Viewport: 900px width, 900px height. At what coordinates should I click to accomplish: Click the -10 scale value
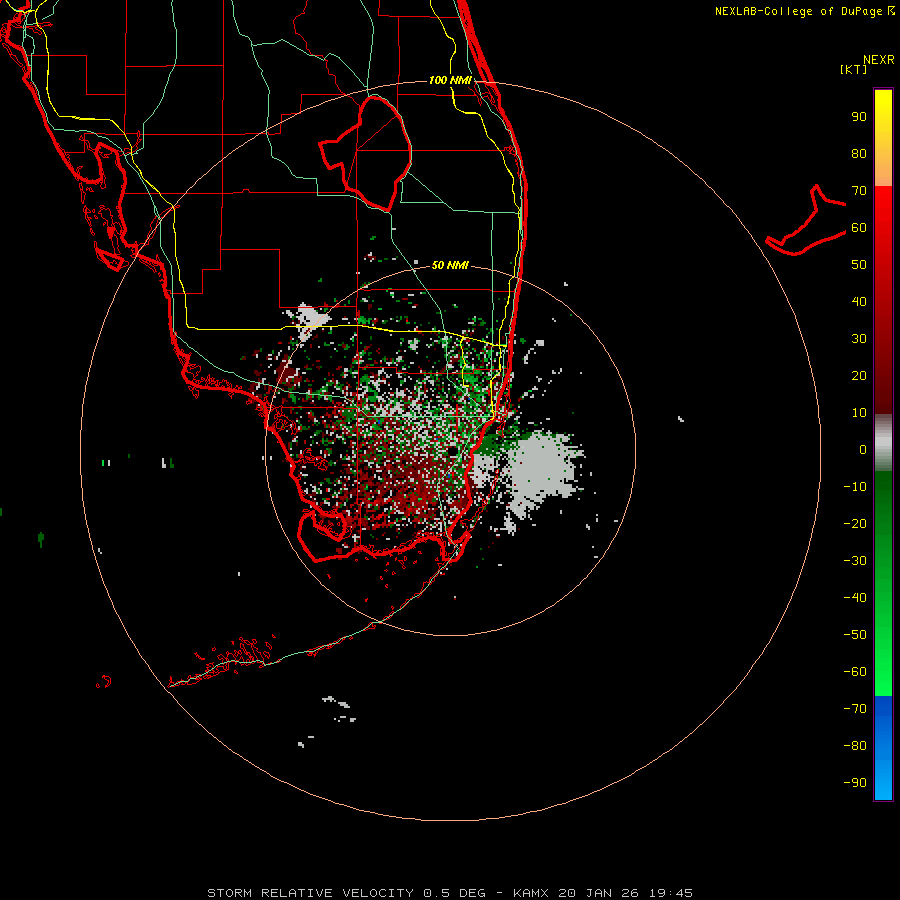point(855,487)
